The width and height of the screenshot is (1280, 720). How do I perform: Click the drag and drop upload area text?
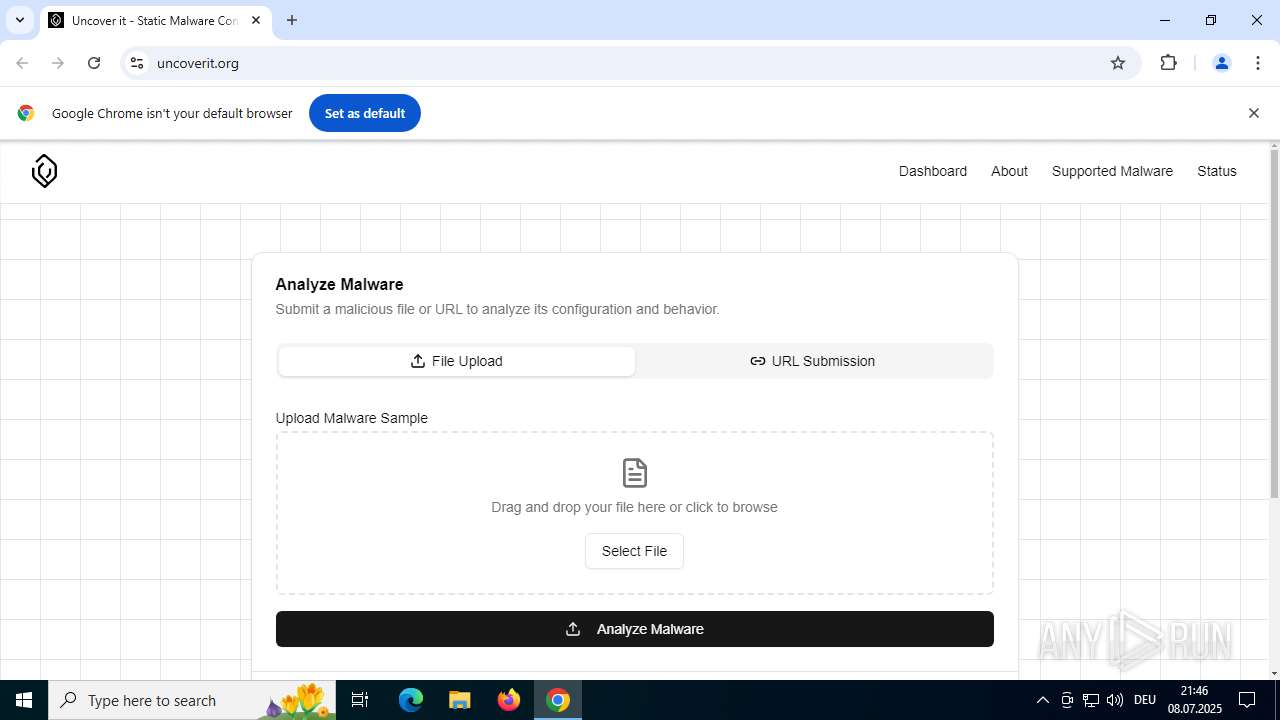tap(634, 507)
